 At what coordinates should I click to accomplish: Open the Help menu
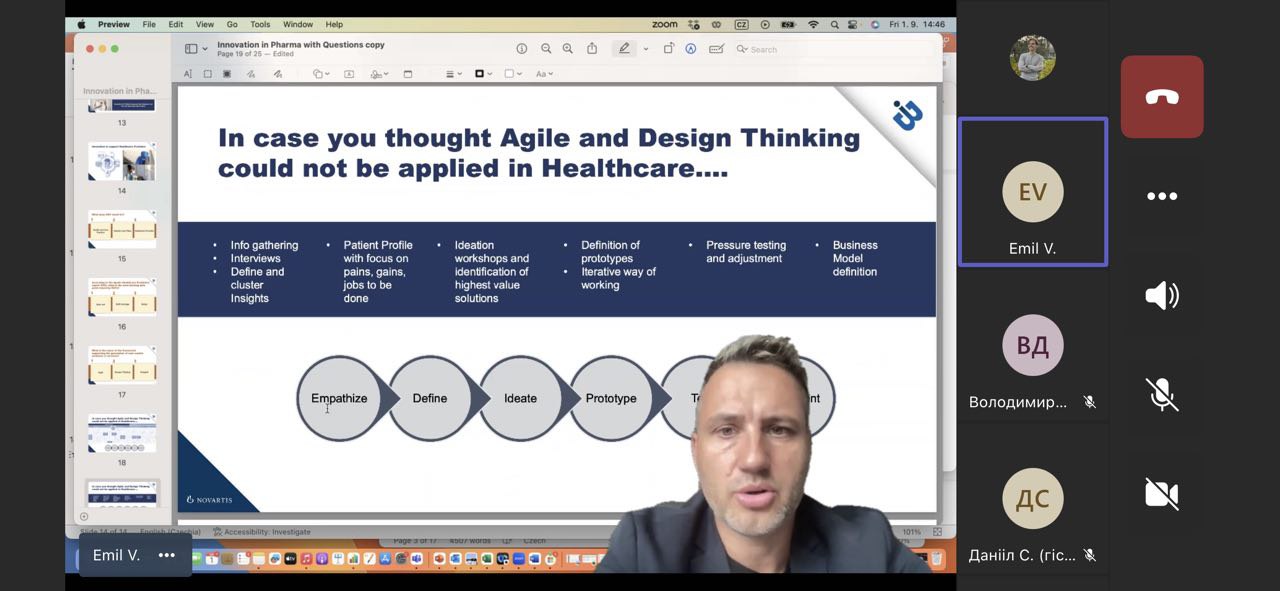click(335, 24)
